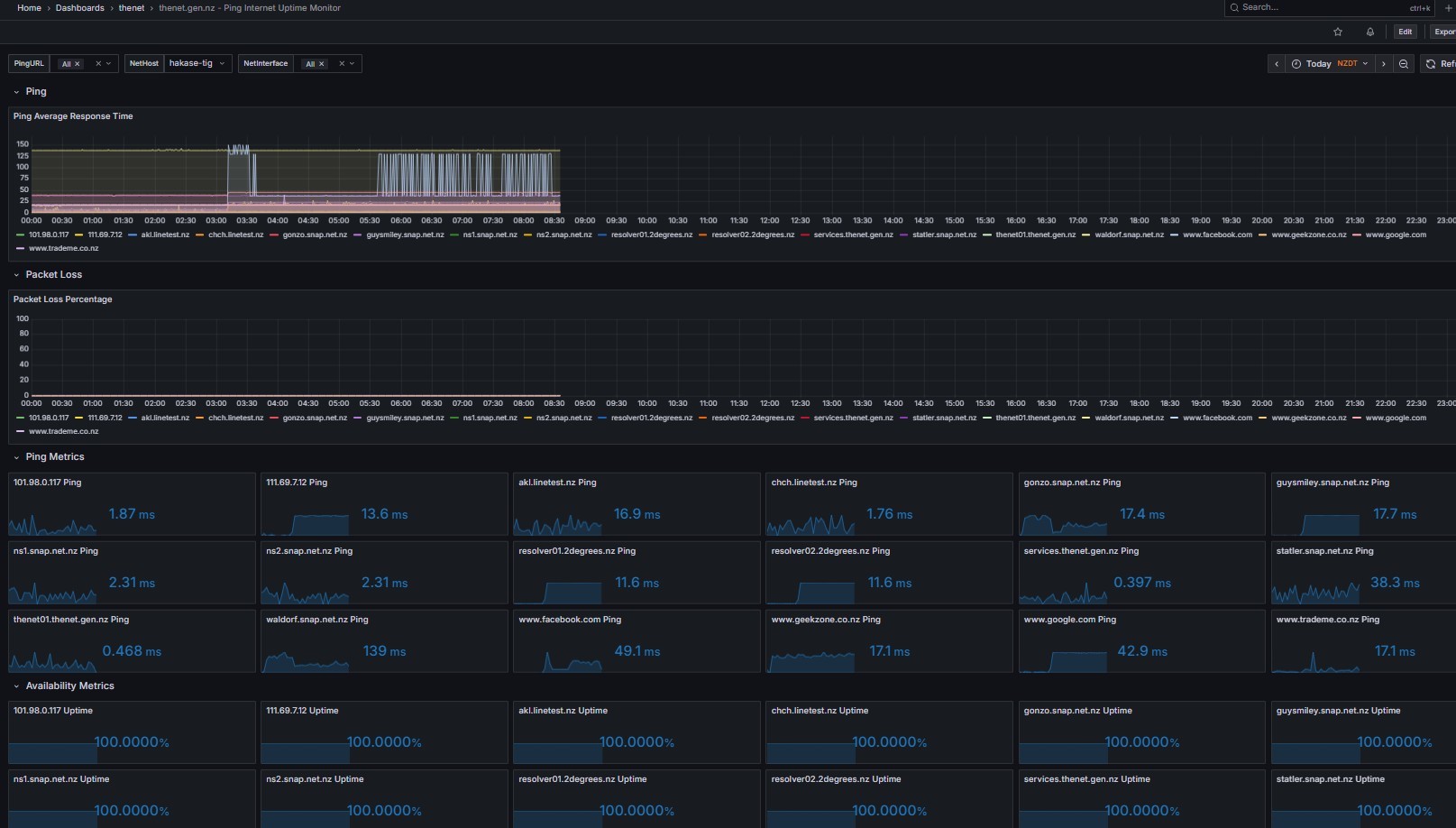Open thenet folder in breadcrumb
This screenshot has width=1456, height=828.
132,8
